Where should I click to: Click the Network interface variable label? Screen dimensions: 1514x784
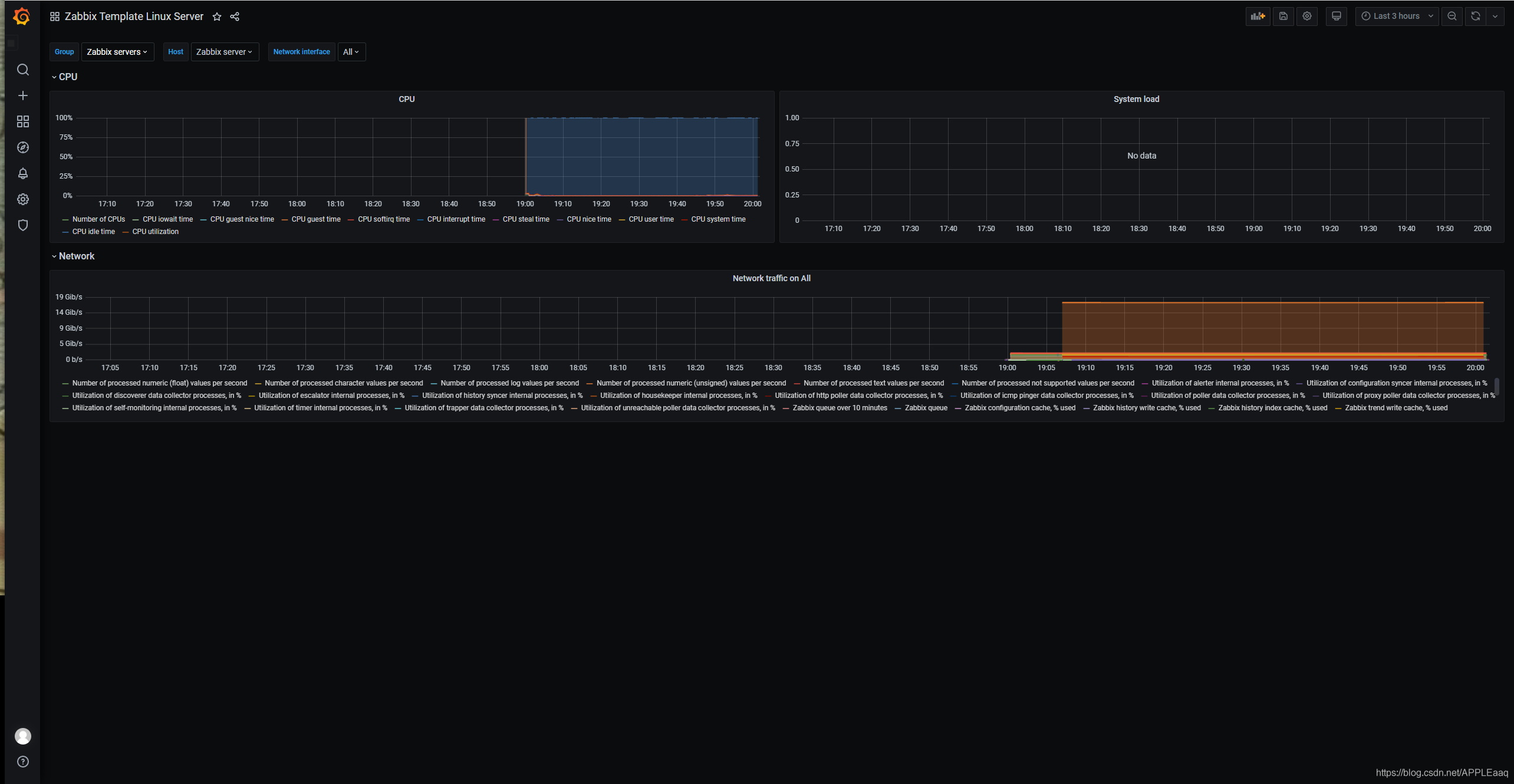pos(302,52)
